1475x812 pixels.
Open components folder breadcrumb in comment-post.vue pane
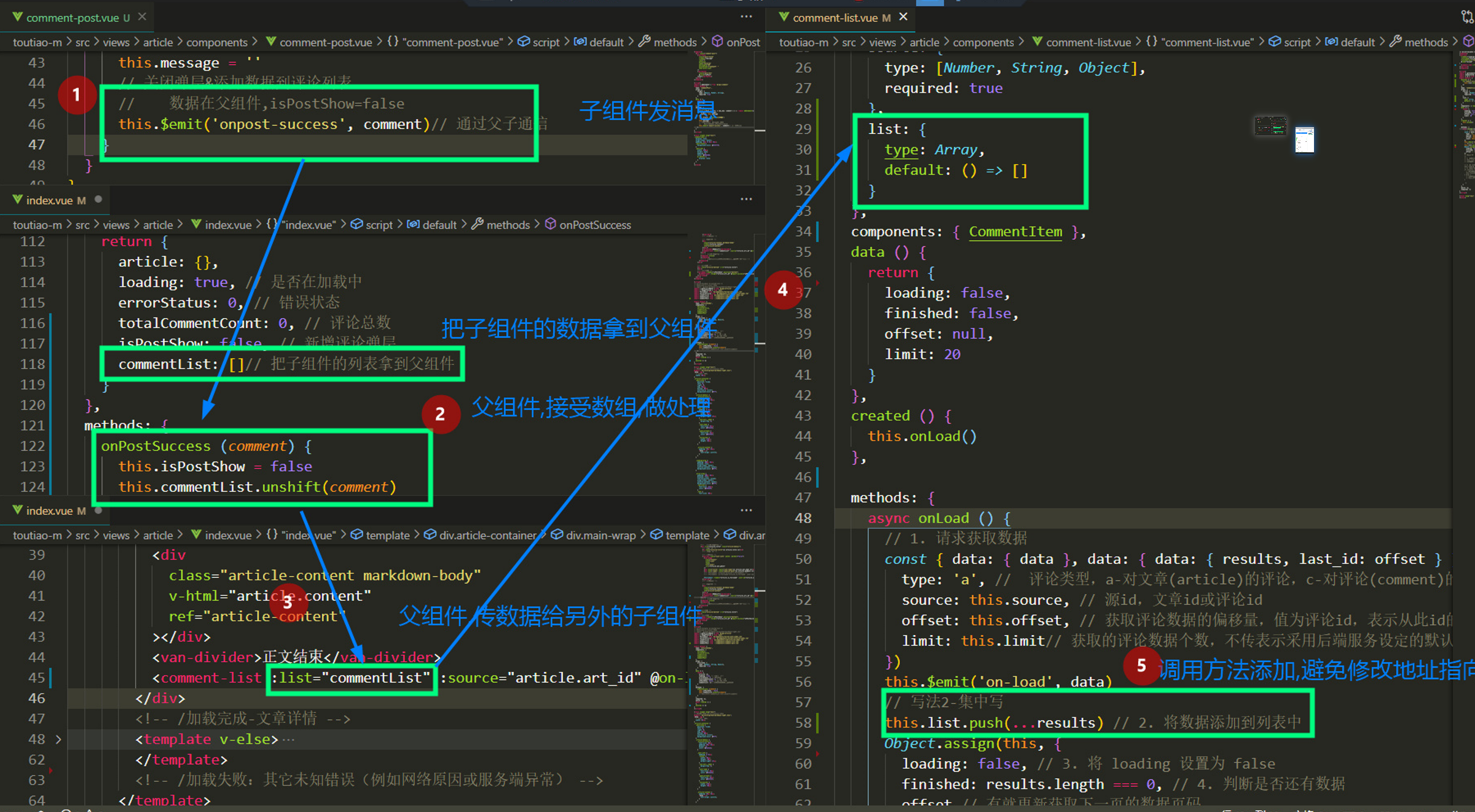coord(217,42)
